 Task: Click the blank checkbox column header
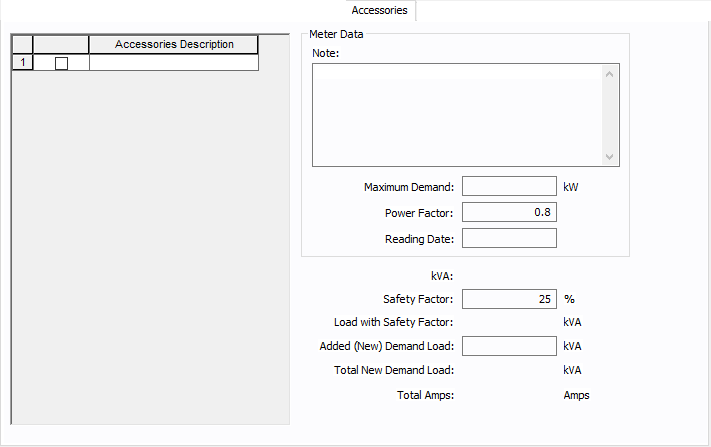[x=61, y=44]
